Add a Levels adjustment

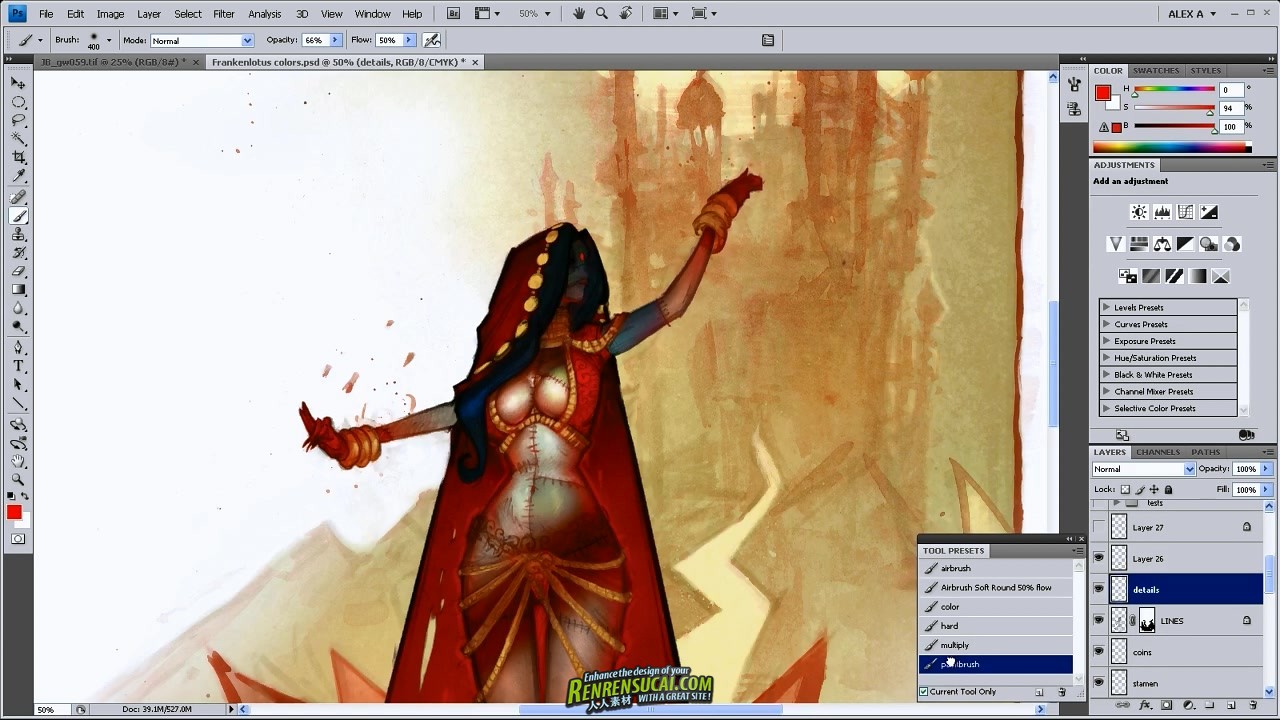pos(1162,212)
